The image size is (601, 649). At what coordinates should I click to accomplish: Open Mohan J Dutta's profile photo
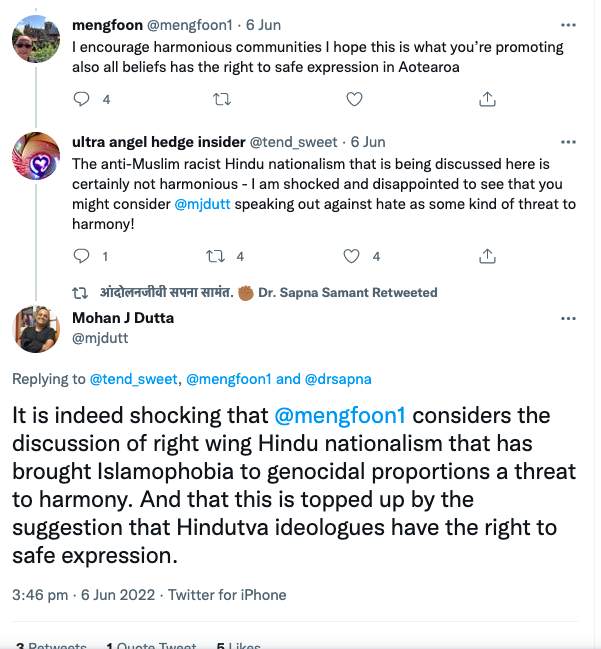(x=36, y=328)
